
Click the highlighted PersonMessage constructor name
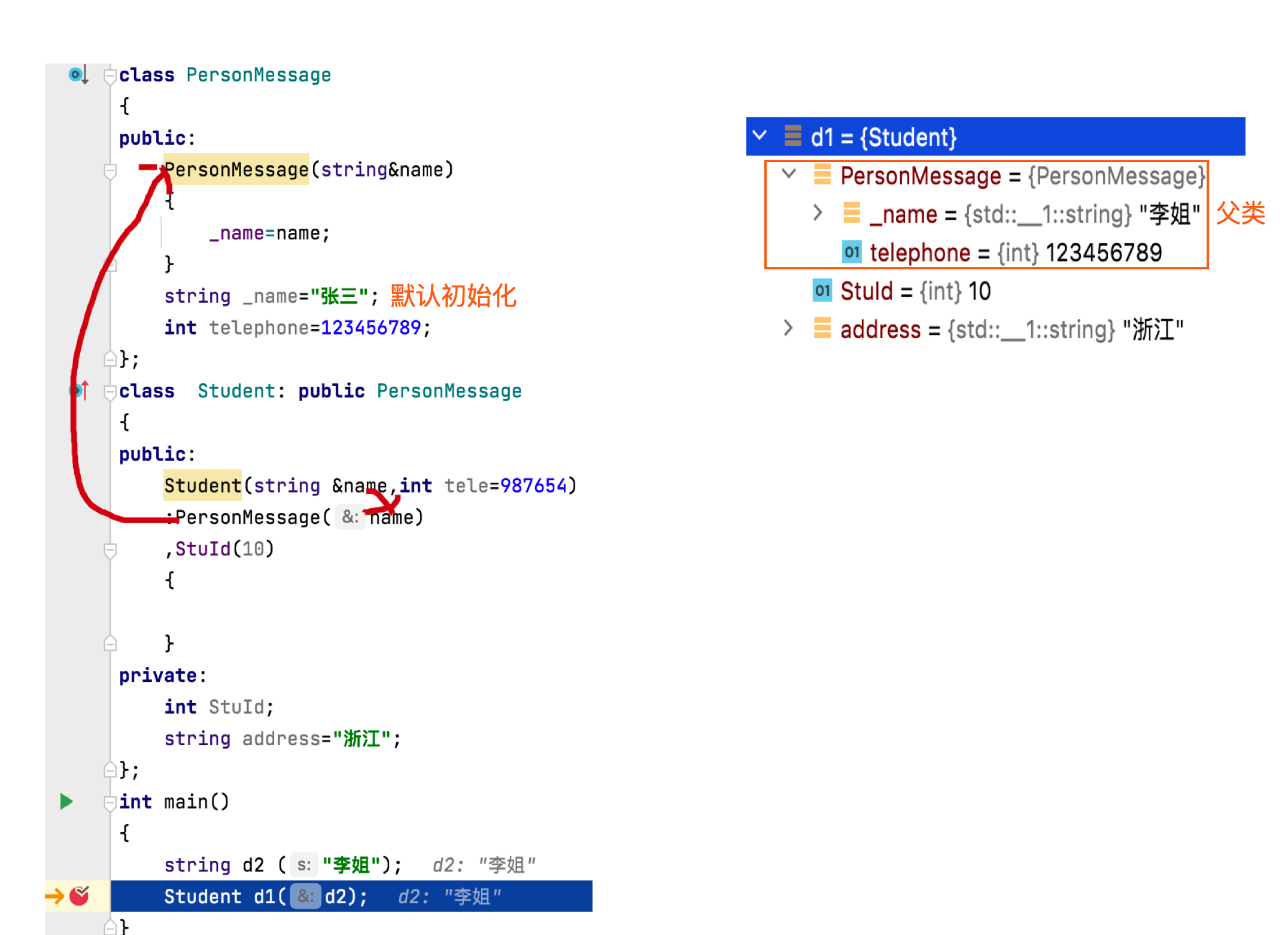point(236,169)
